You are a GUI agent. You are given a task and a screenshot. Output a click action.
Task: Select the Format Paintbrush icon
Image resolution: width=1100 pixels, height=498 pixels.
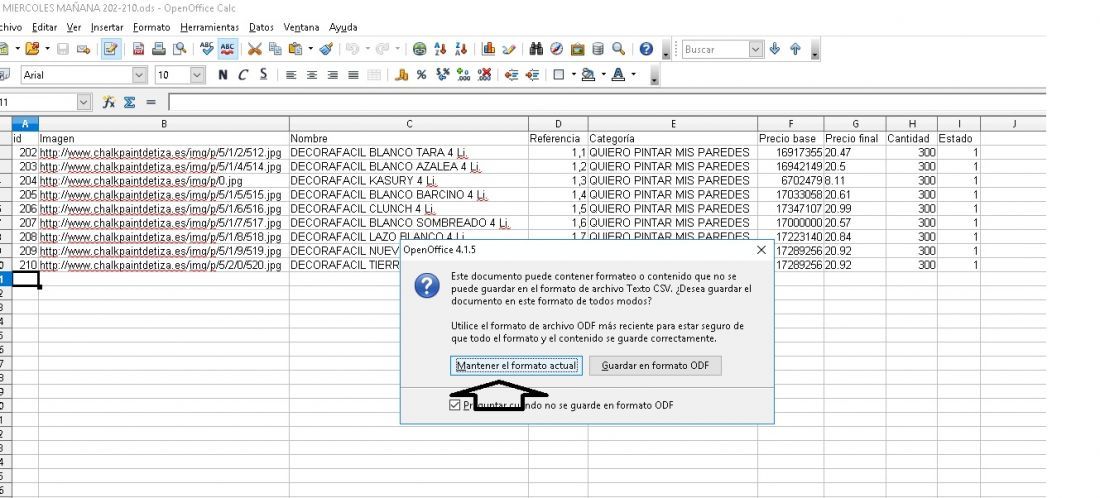[x=326, y=49]
